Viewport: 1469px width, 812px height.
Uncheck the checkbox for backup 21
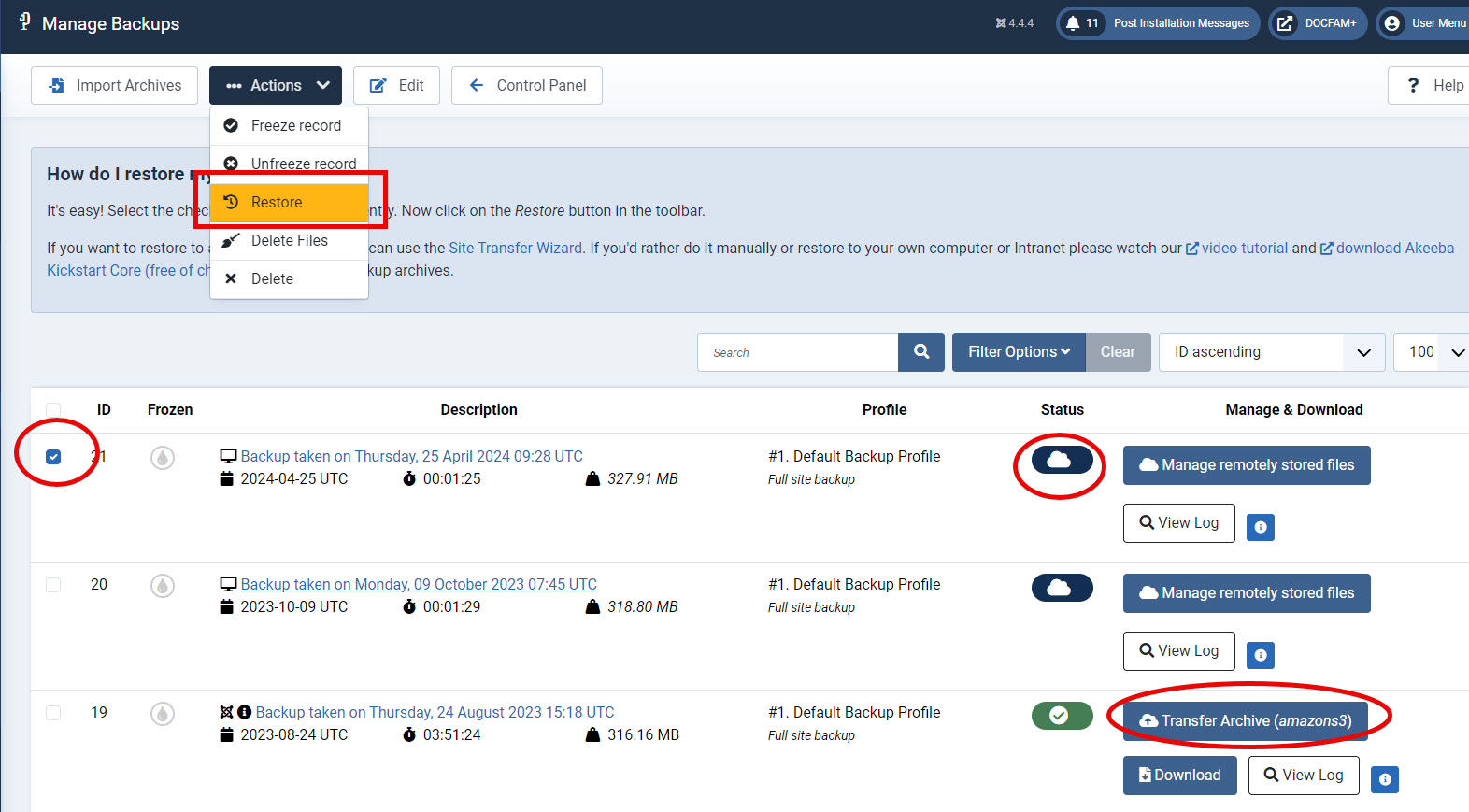[x=53, y=457]
